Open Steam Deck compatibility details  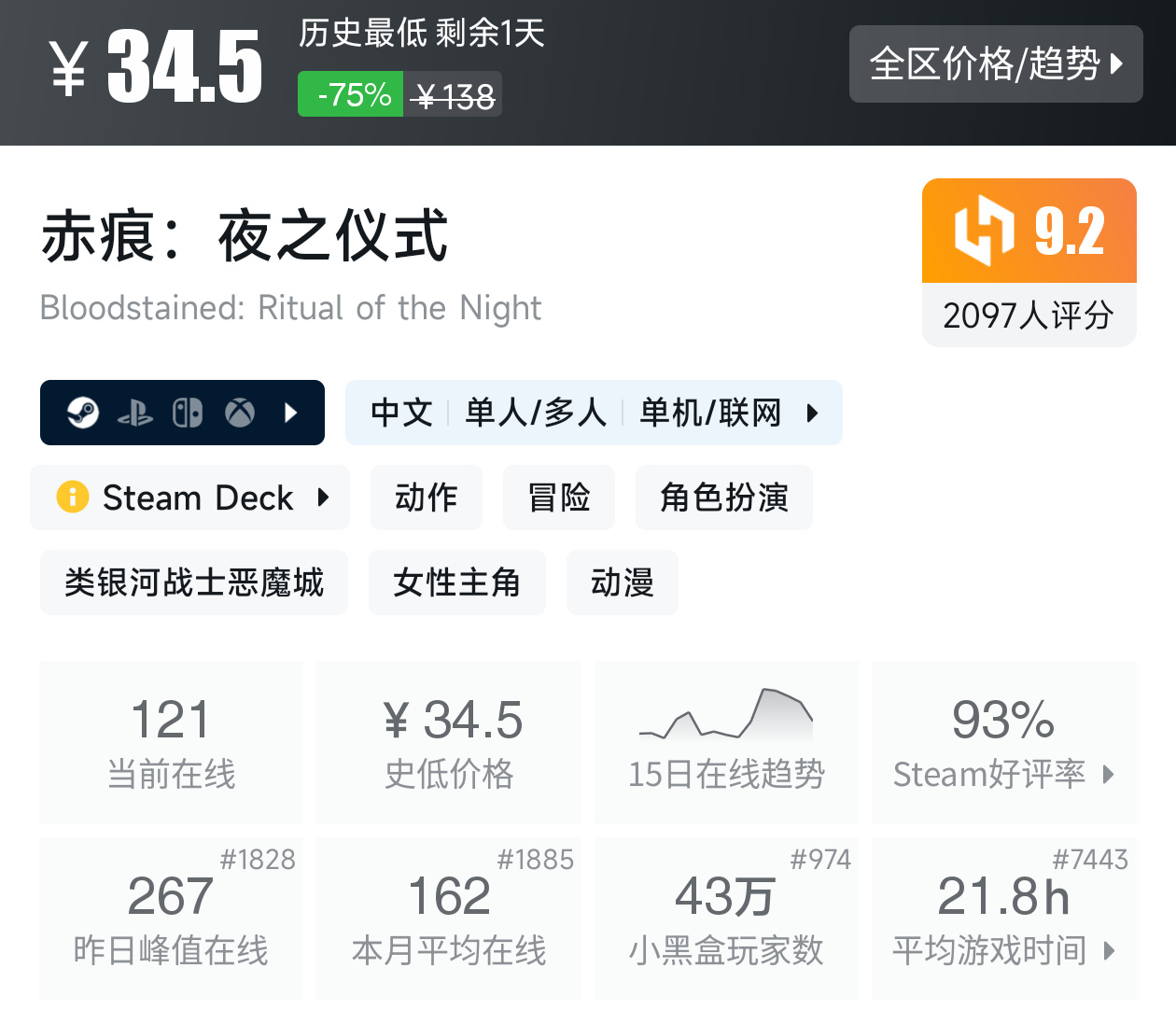(189, 498)
